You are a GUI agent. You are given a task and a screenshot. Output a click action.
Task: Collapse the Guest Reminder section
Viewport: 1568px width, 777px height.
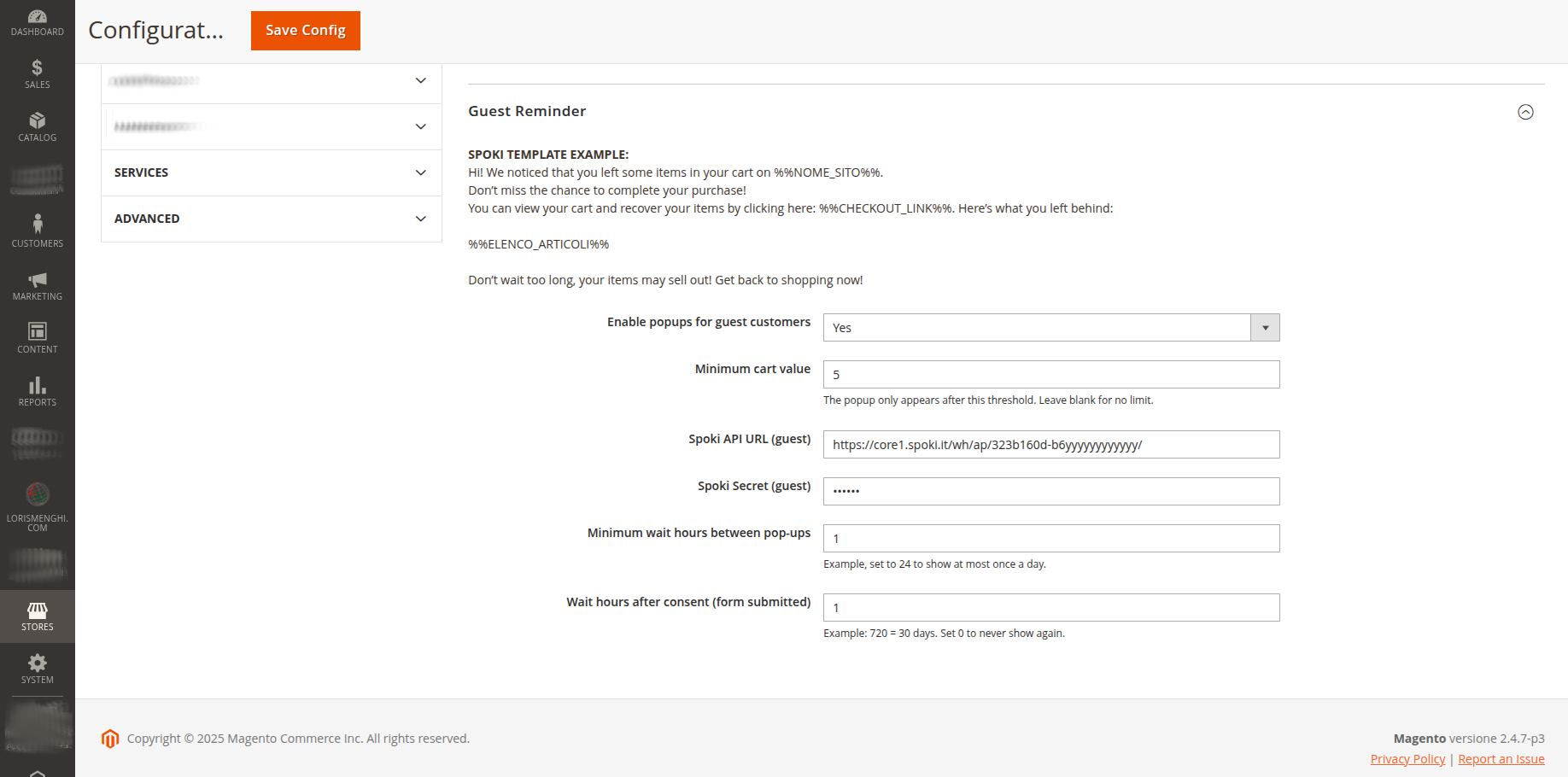[x=1525, y=112]
